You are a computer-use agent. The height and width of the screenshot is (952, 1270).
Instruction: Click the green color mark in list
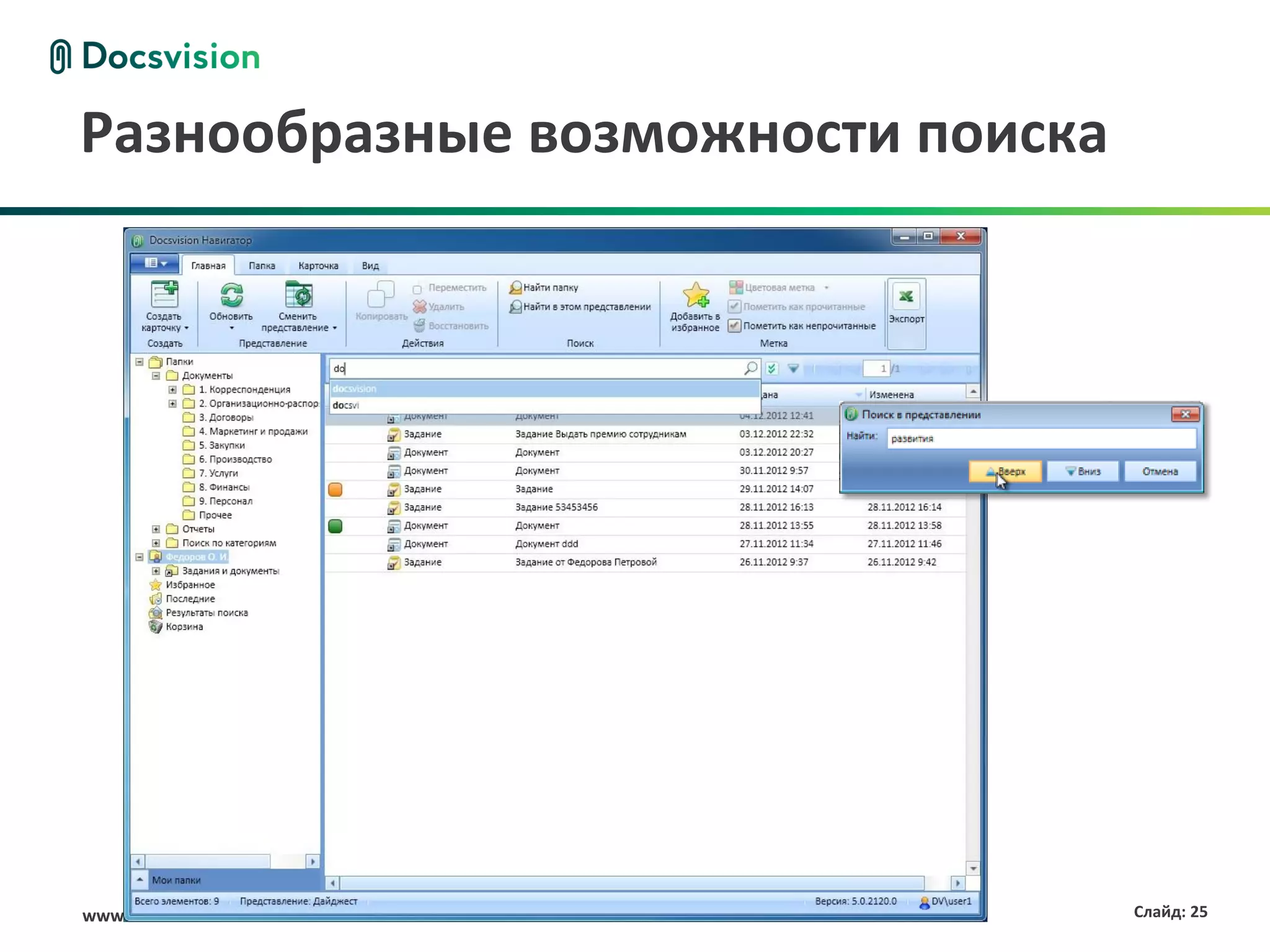(335, 526)
